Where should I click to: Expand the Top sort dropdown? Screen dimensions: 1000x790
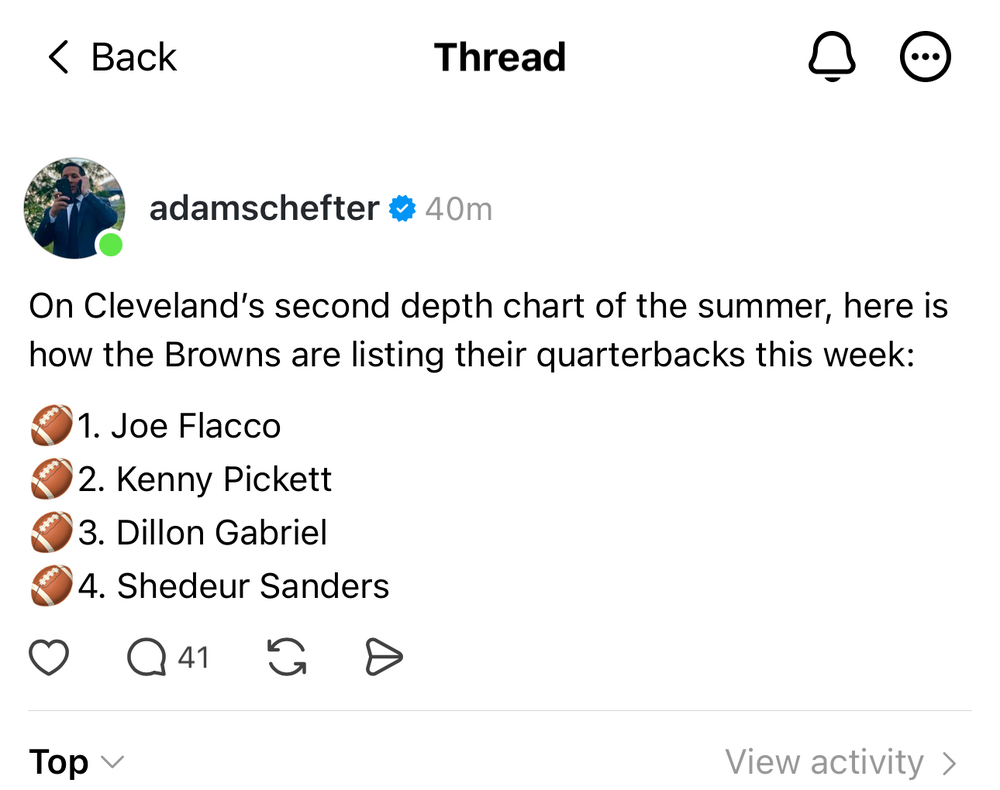point(75,762)
